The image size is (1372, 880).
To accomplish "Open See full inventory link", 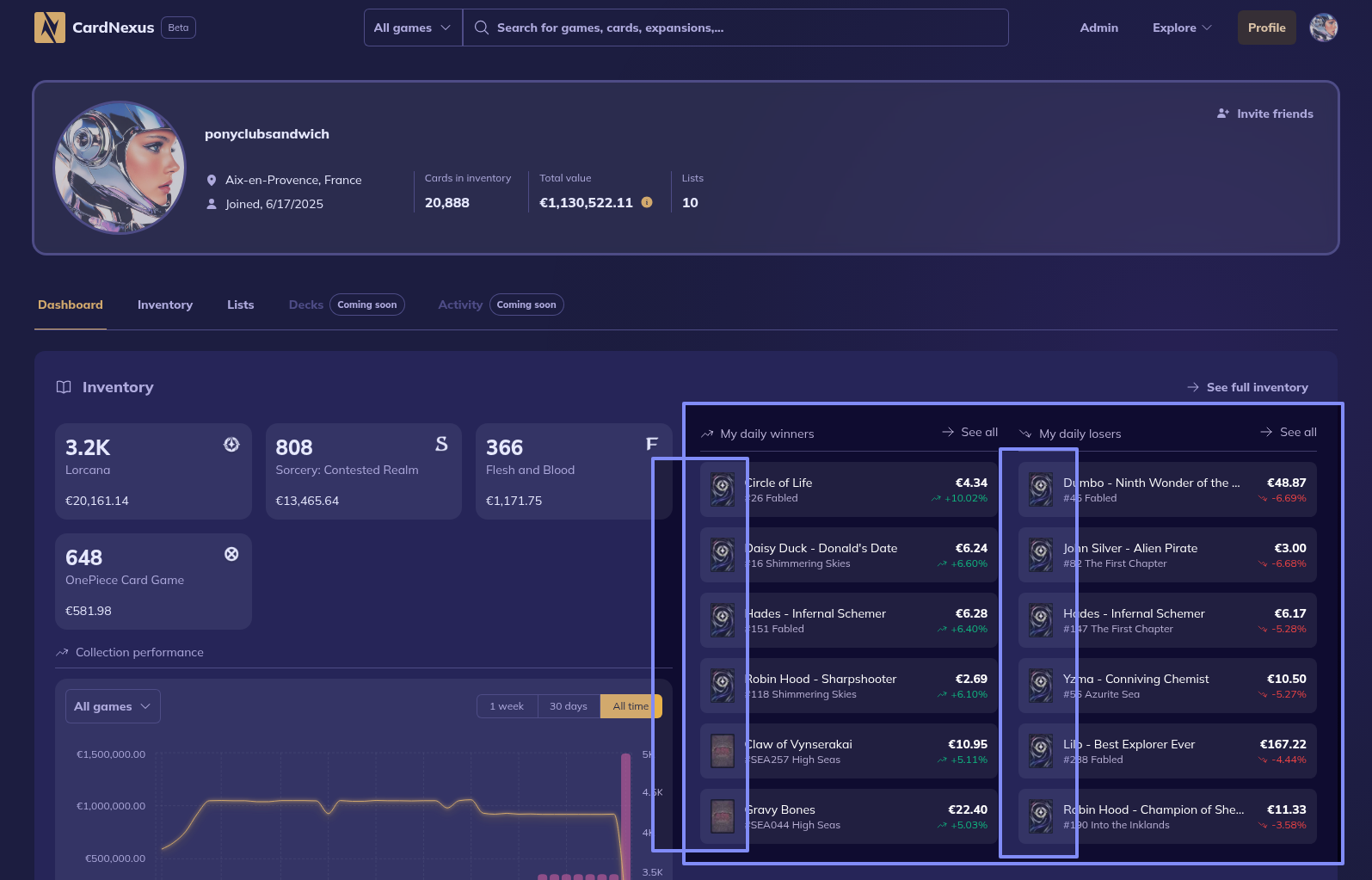I will pyautogui.click(x=1248, y=387).
